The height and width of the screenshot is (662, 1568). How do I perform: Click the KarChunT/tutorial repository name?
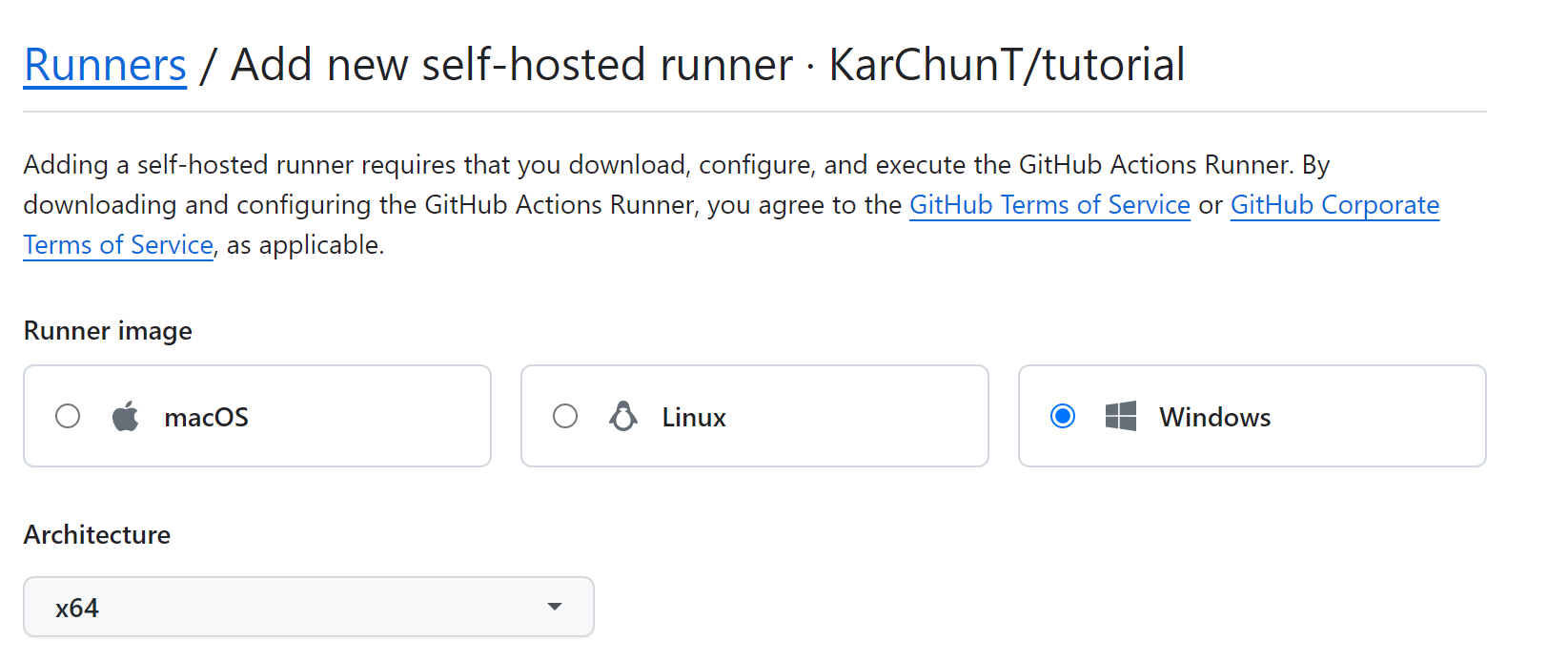[1007, 65]
